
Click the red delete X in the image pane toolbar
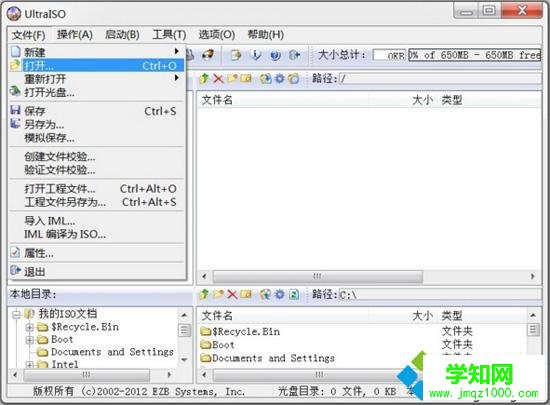tap(218, 78)
